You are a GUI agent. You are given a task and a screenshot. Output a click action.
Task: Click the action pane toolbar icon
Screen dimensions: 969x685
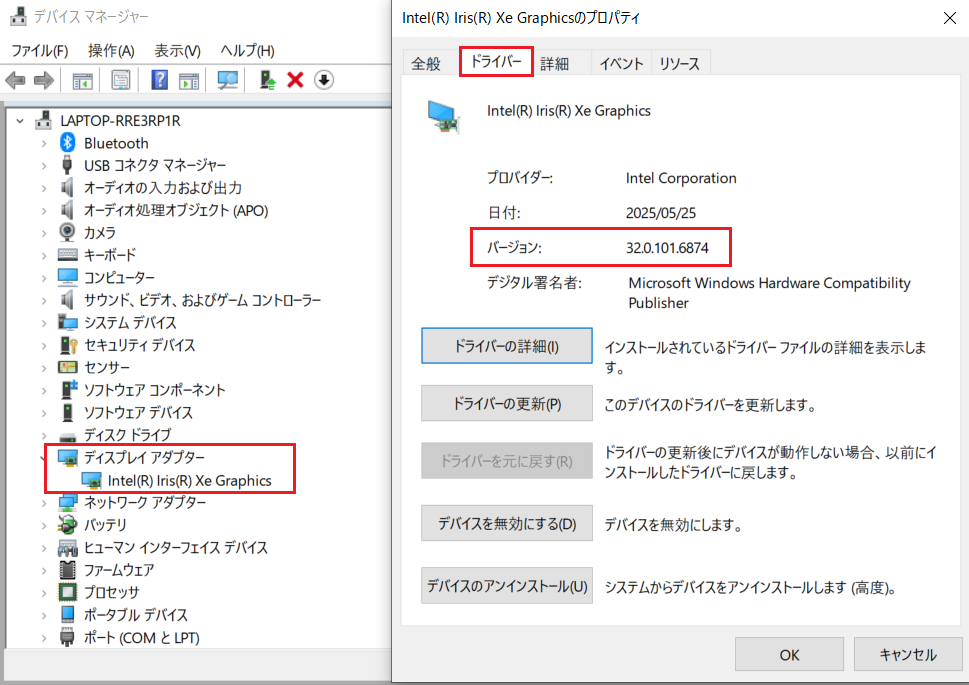pyautogui.click(x=189, y=80)
